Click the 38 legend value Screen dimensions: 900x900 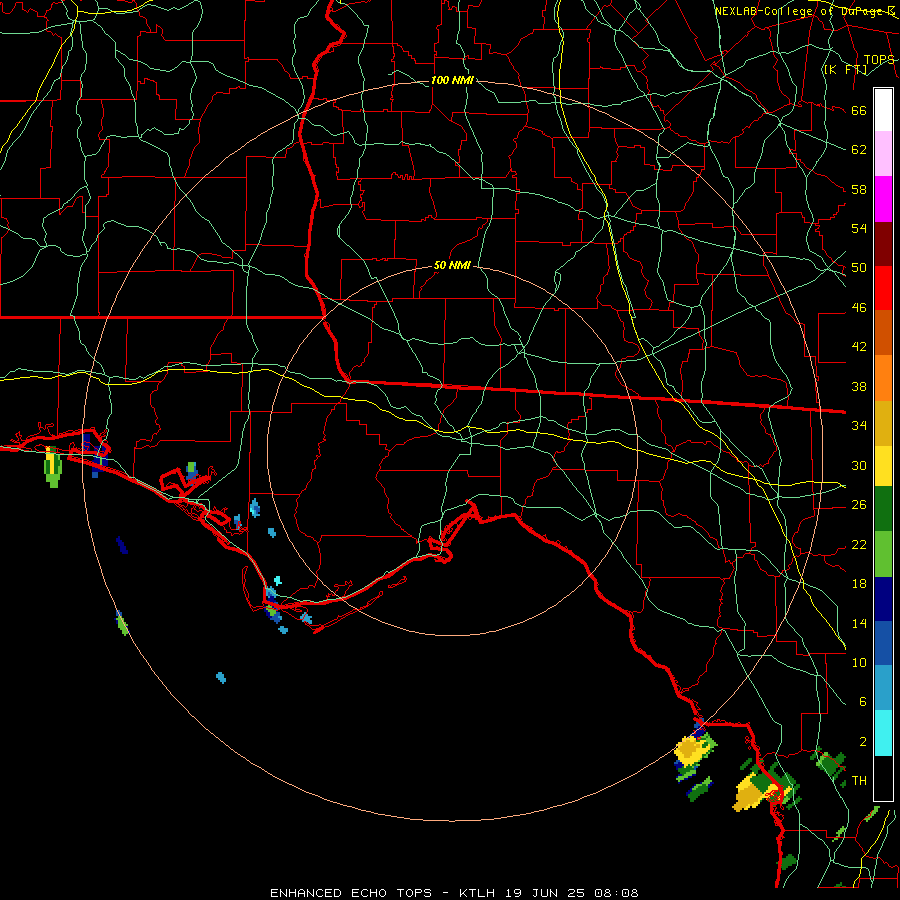pyautogui.click(x=859, y=386)
